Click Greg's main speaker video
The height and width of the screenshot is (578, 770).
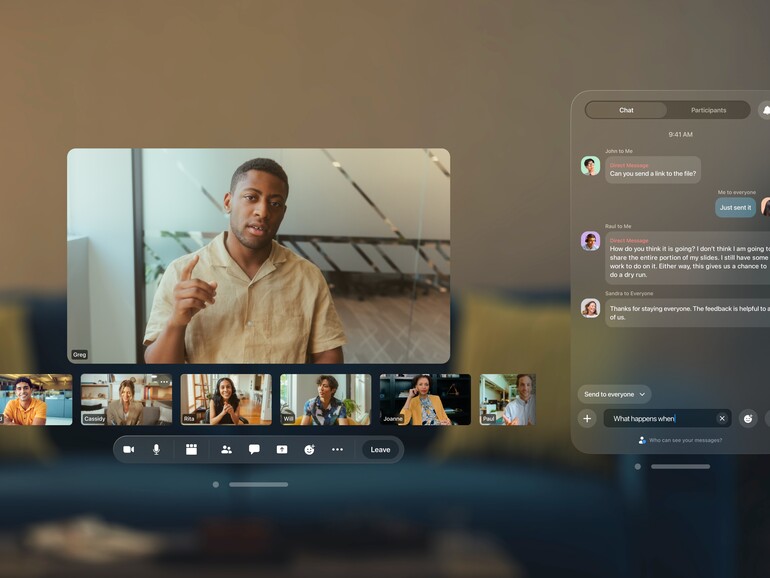pyautogui.click(x=258, y=256)
